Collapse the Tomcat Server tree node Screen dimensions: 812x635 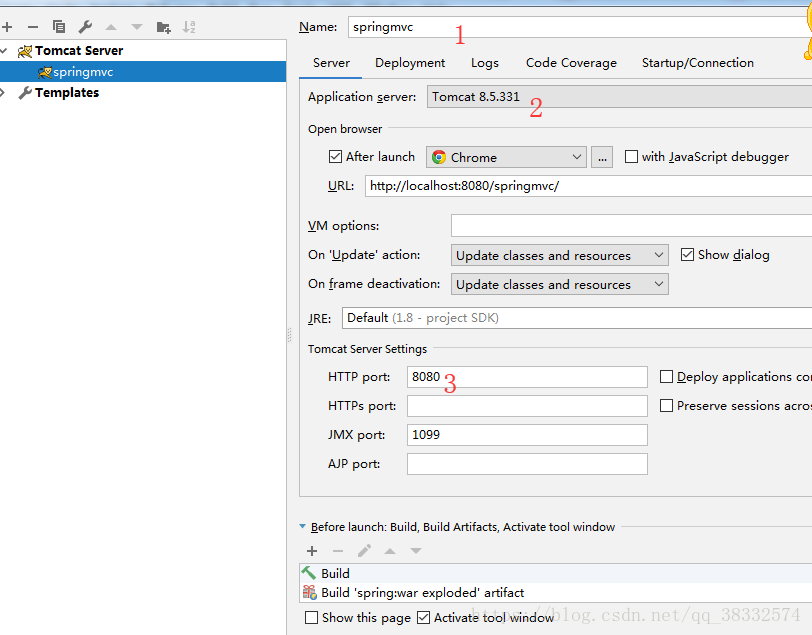click(4, 51)
